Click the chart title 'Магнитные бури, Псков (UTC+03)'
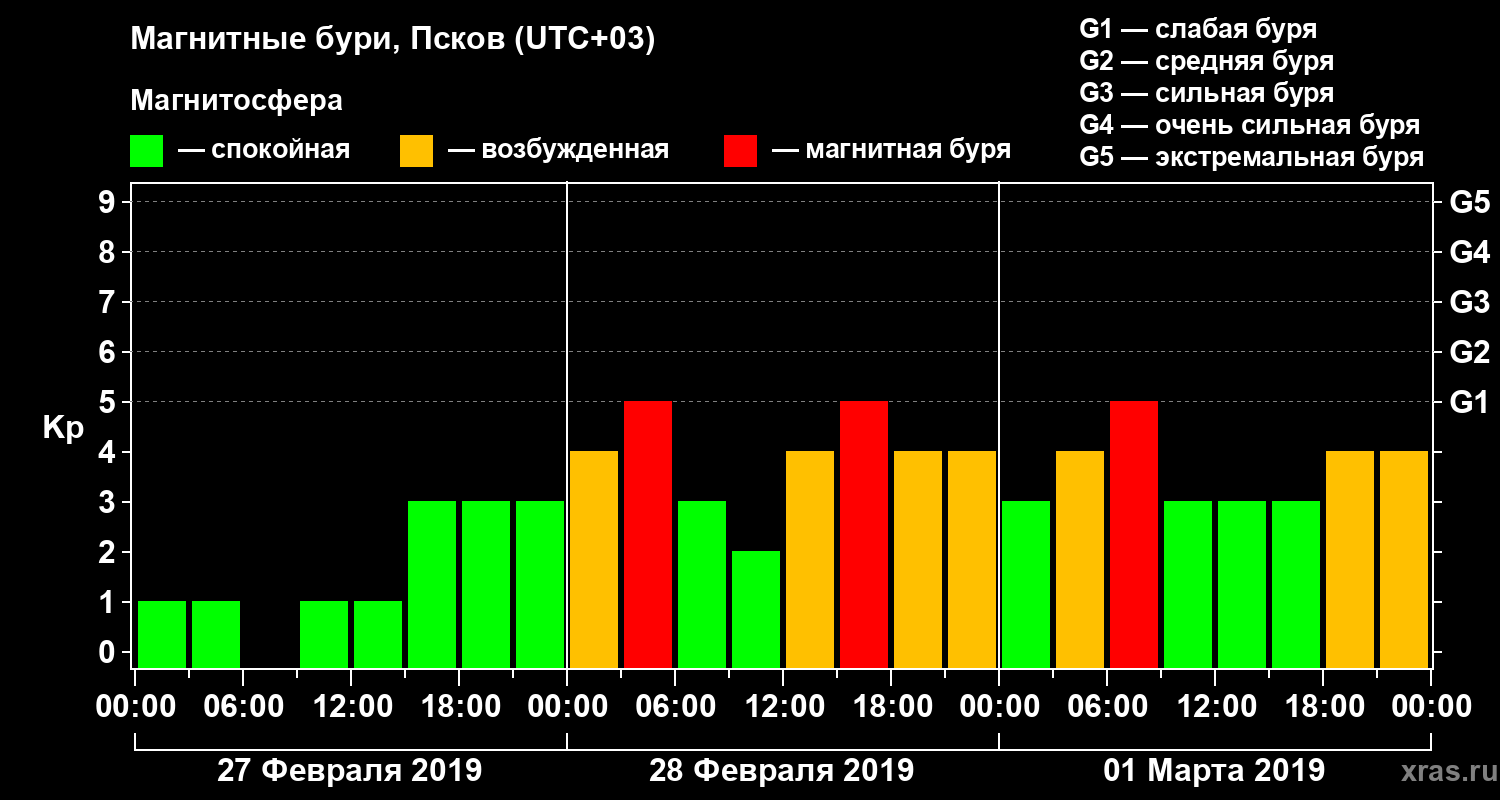The height and width of the screenshot is (800, 1500). (393, 40)
